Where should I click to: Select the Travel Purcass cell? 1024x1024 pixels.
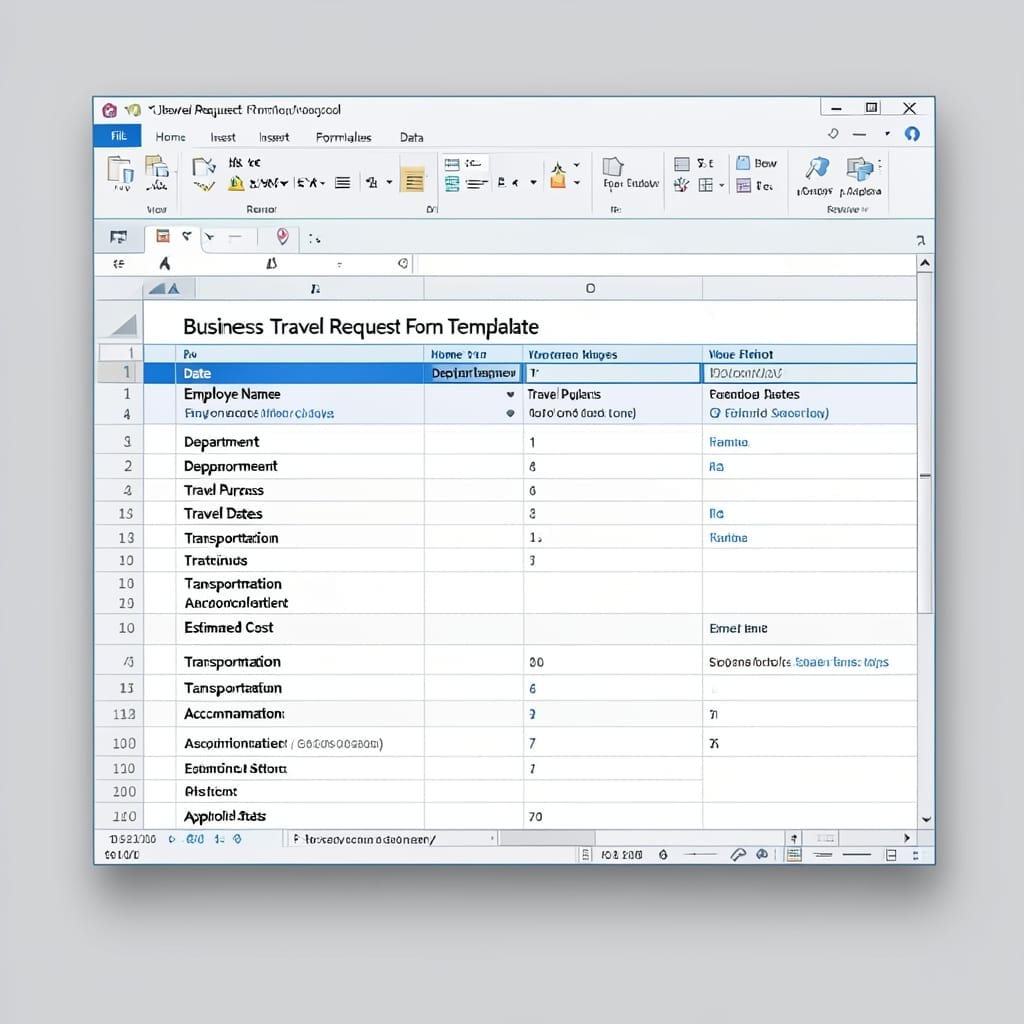pos(300,490)
